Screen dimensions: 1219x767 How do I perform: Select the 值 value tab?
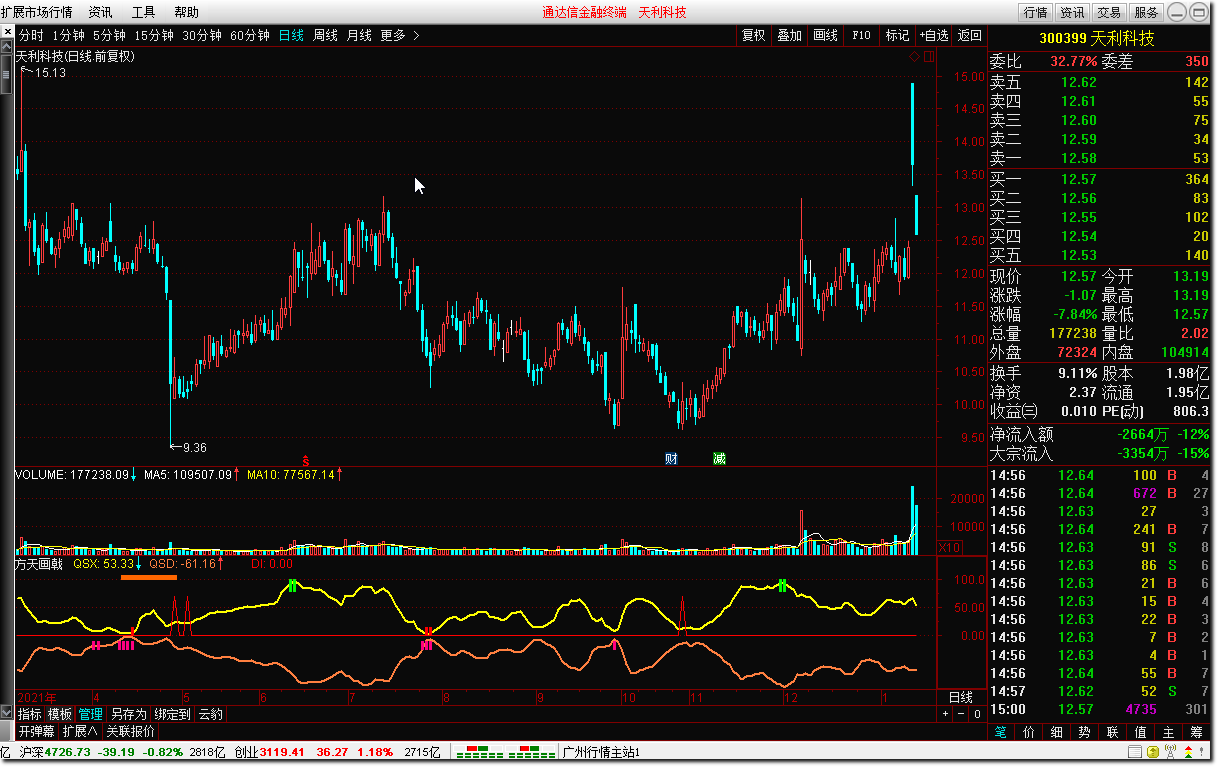pos(1141,732)
